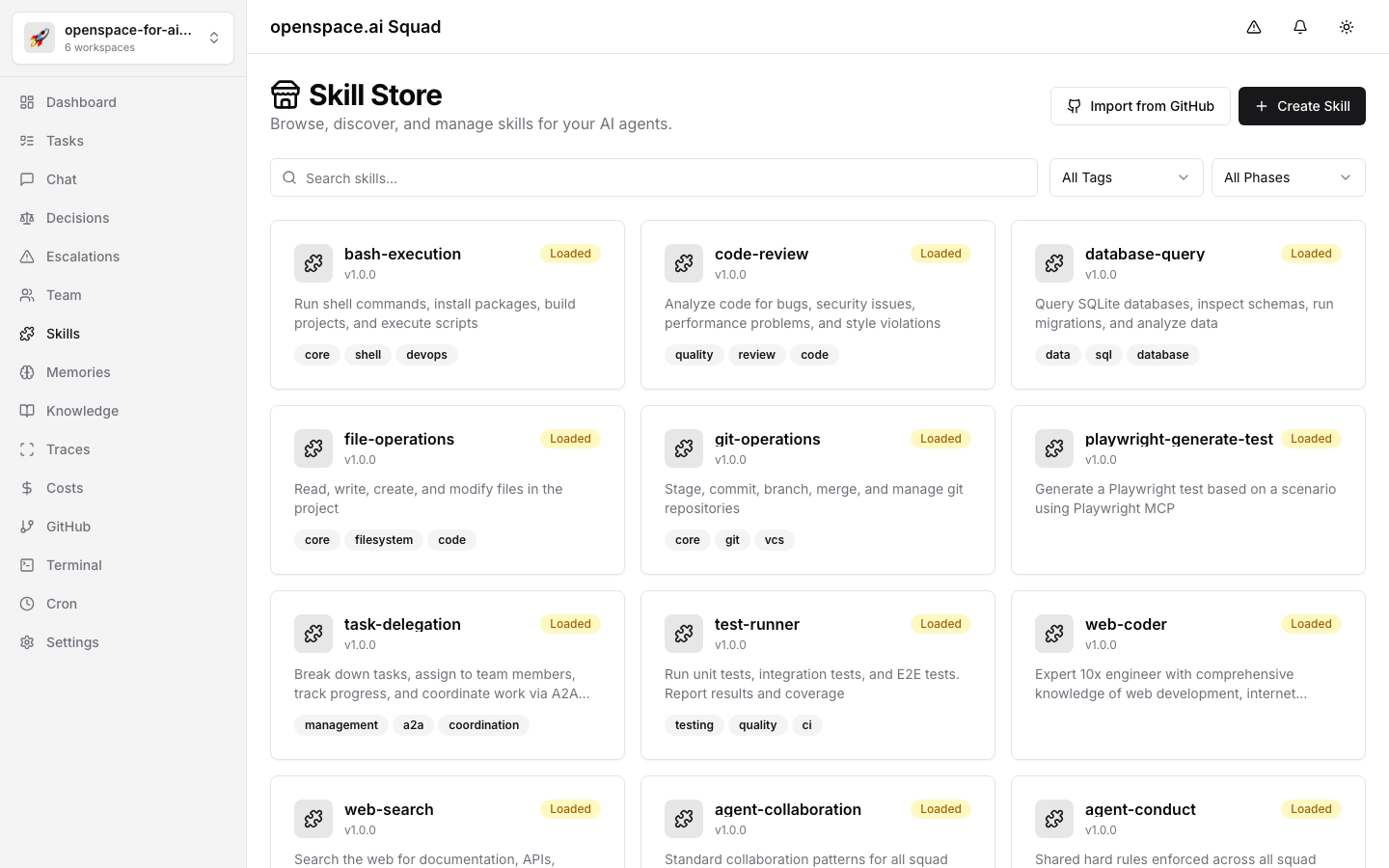Open Terminal from the sidebar
The image size is (1389, 868).
coord(73,565)
